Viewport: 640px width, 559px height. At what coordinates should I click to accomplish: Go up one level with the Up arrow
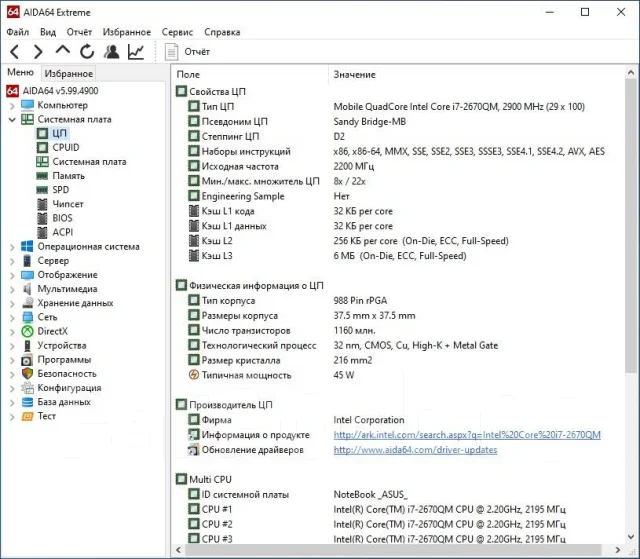(62, 51)
